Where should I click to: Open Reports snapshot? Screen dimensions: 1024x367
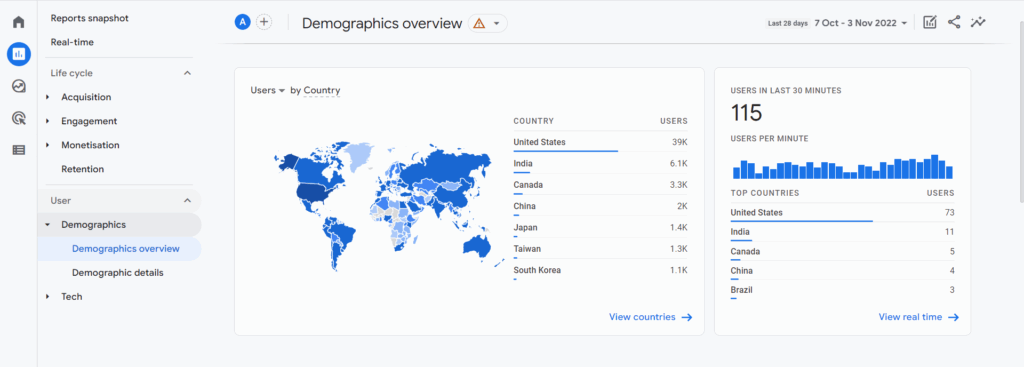pyautogui.click(x=89, y=18)
